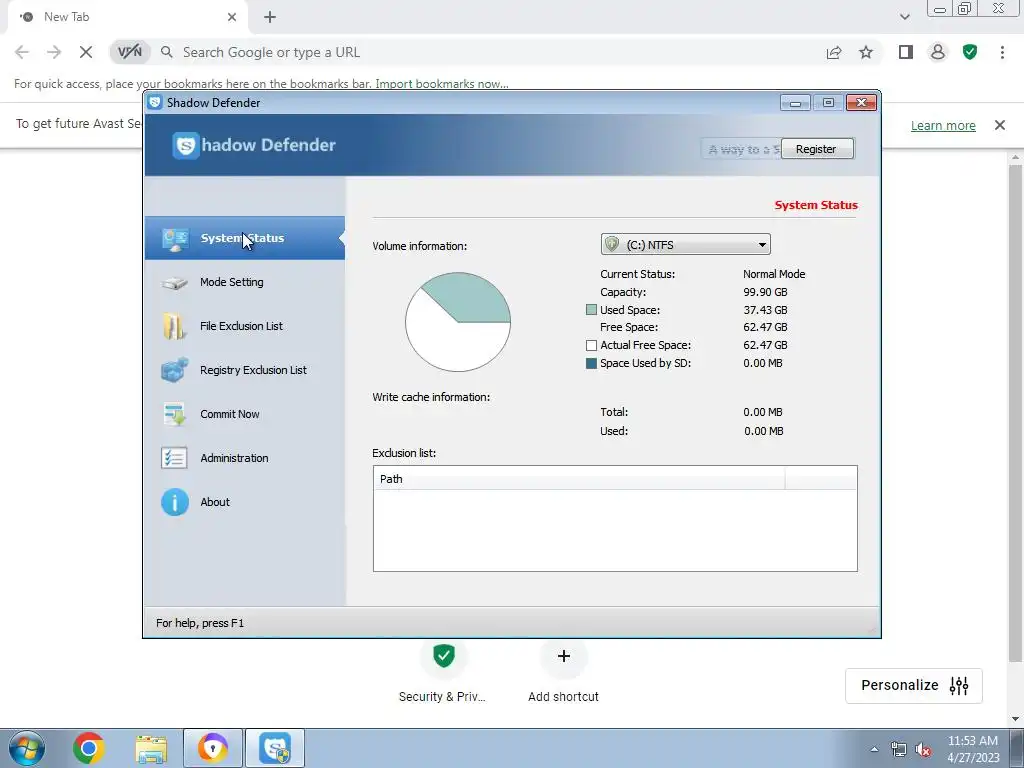Open Registry Exclusion List cube icon
The width and height of the screenshot is (1024, 768).
[x=175, y=370]
